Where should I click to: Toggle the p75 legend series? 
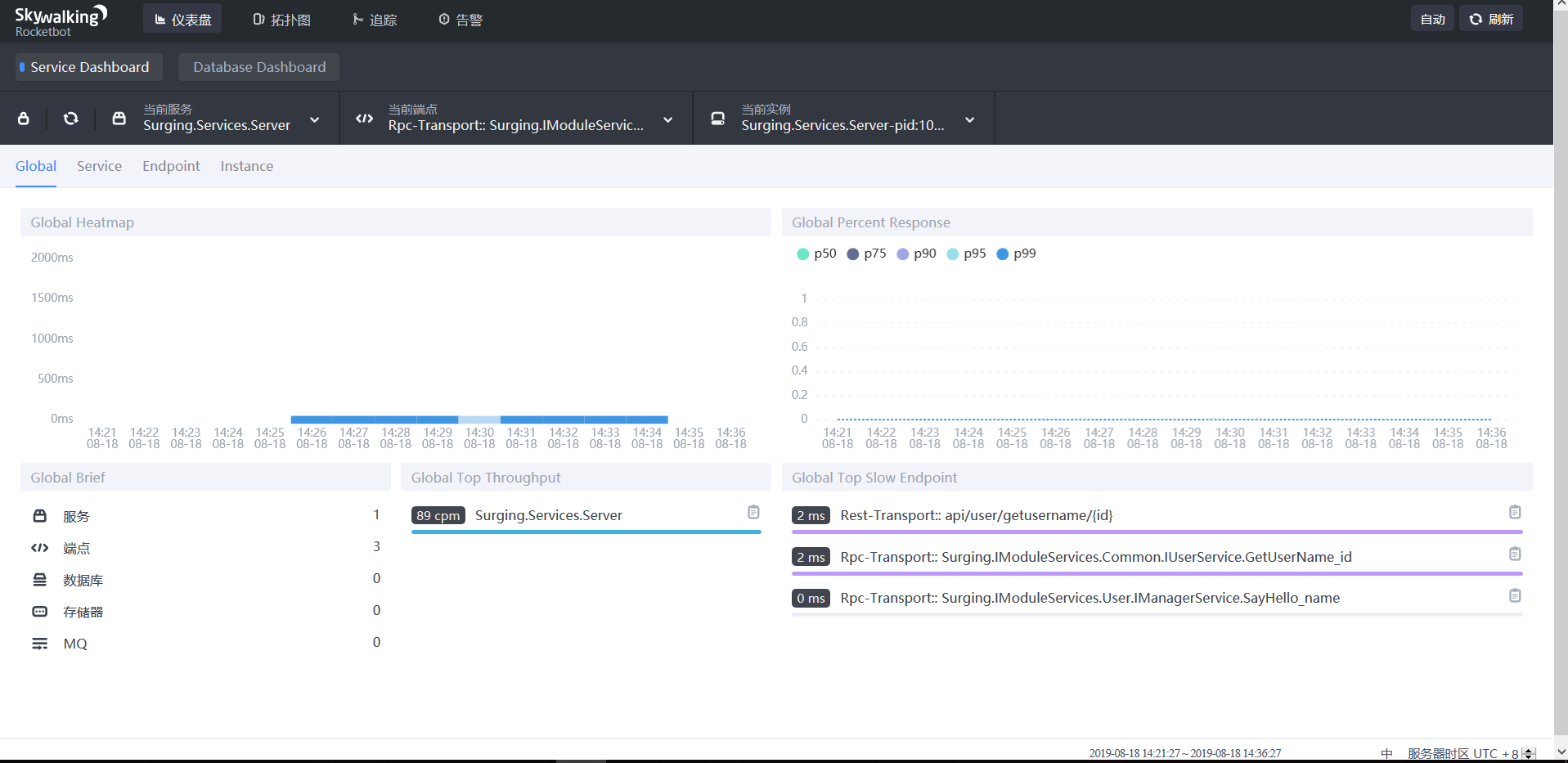point(866,254)
